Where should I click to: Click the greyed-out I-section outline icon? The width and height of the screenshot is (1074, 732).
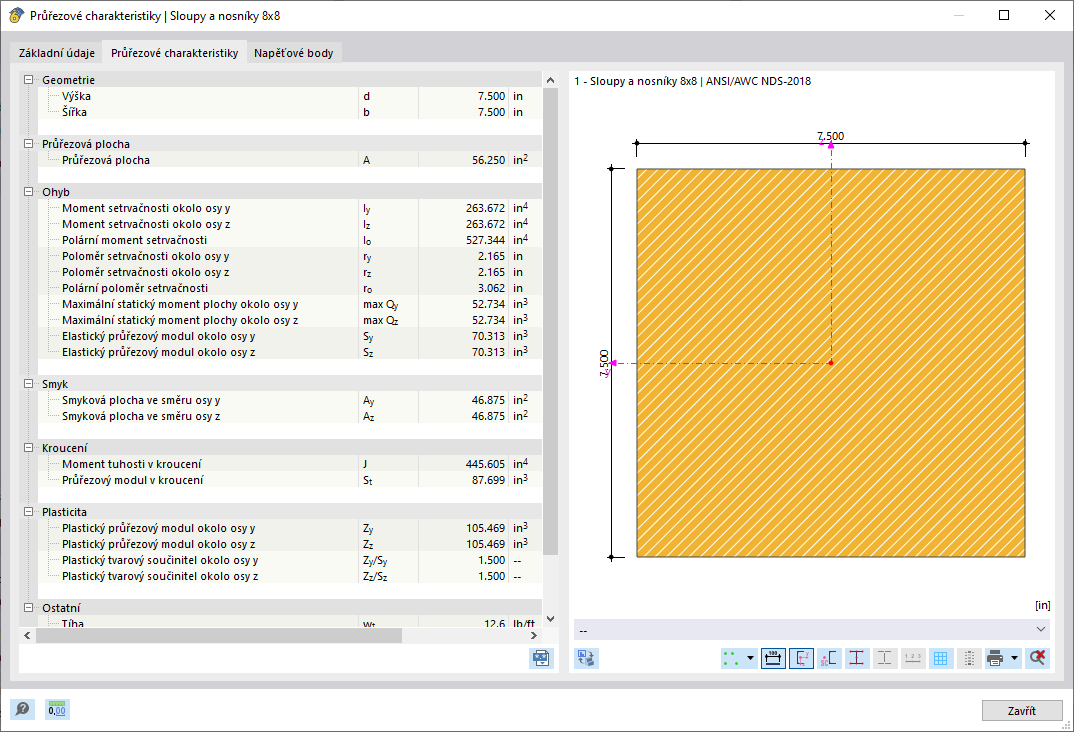(x=885, y=658)
